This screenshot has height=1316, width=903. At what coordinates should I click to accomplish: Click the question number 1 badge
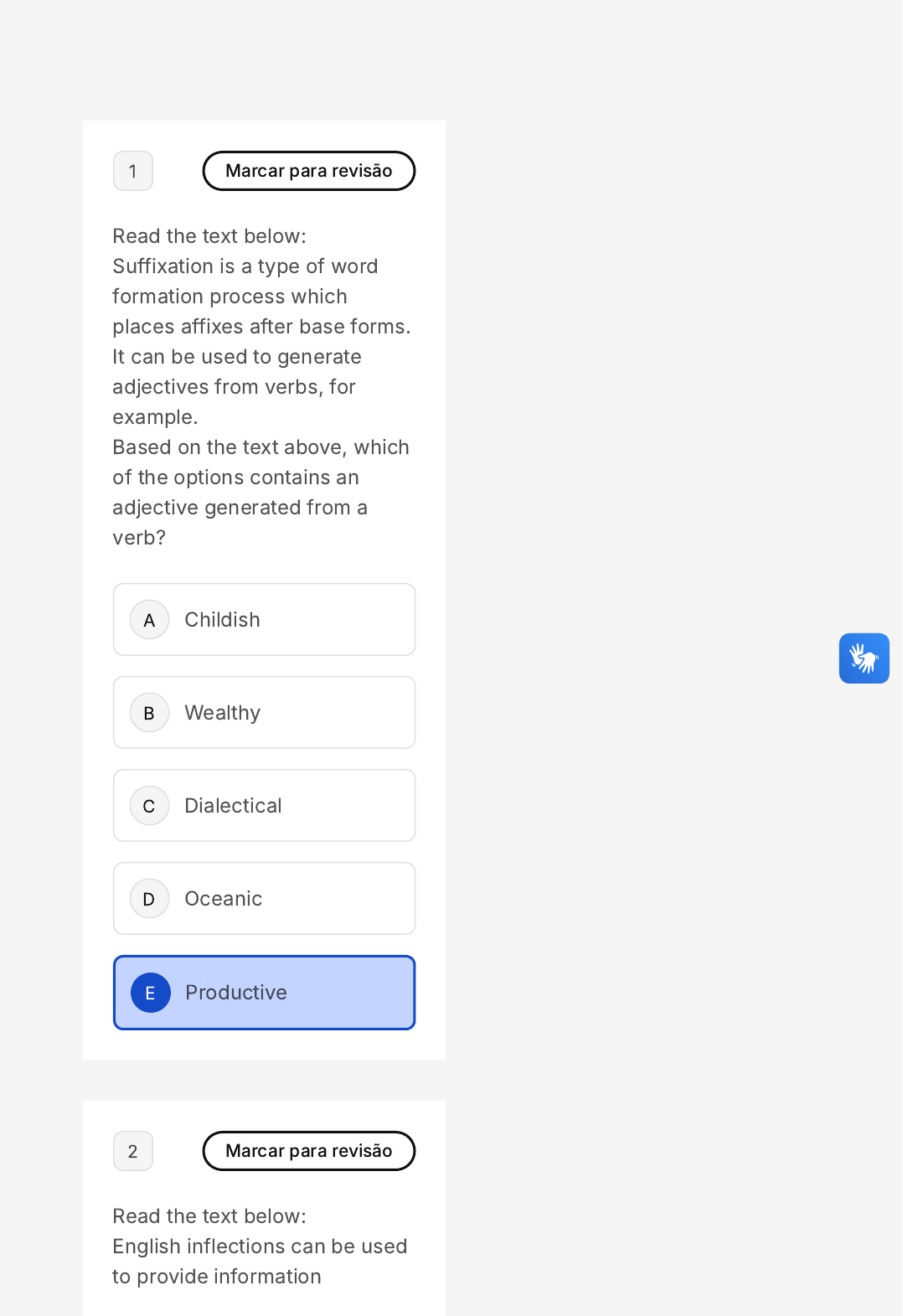click(x=133, y=171)
